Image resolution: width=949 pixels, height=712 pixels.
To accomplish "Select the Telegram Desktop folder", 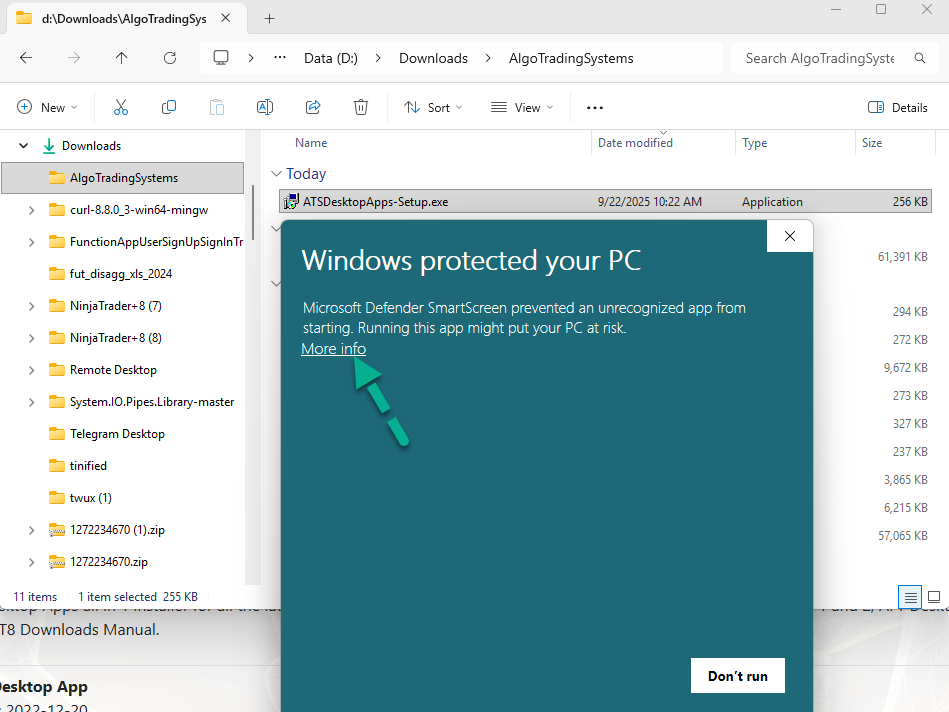I will click(x=117, y=434).
